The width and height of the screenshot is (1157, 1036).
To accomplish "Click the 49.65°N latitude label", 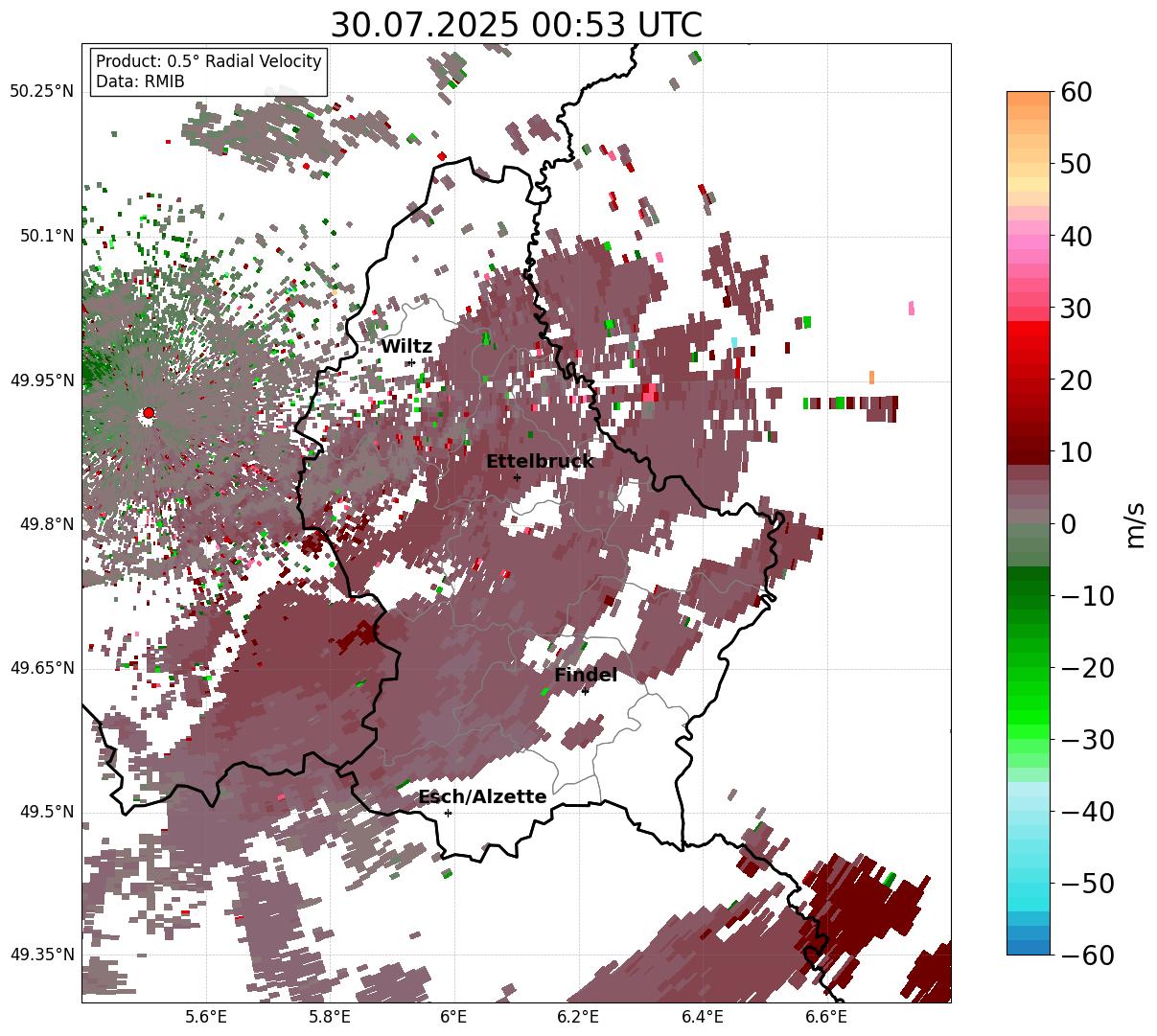I will pos(42,668).
